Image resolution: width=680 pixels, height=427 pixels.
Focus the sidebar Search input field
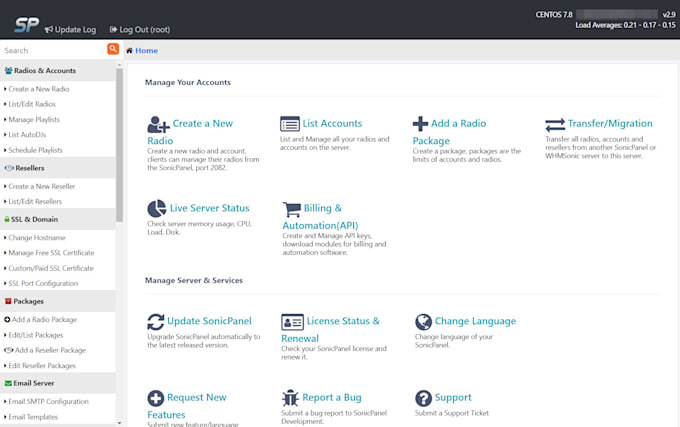click(53, 50)
